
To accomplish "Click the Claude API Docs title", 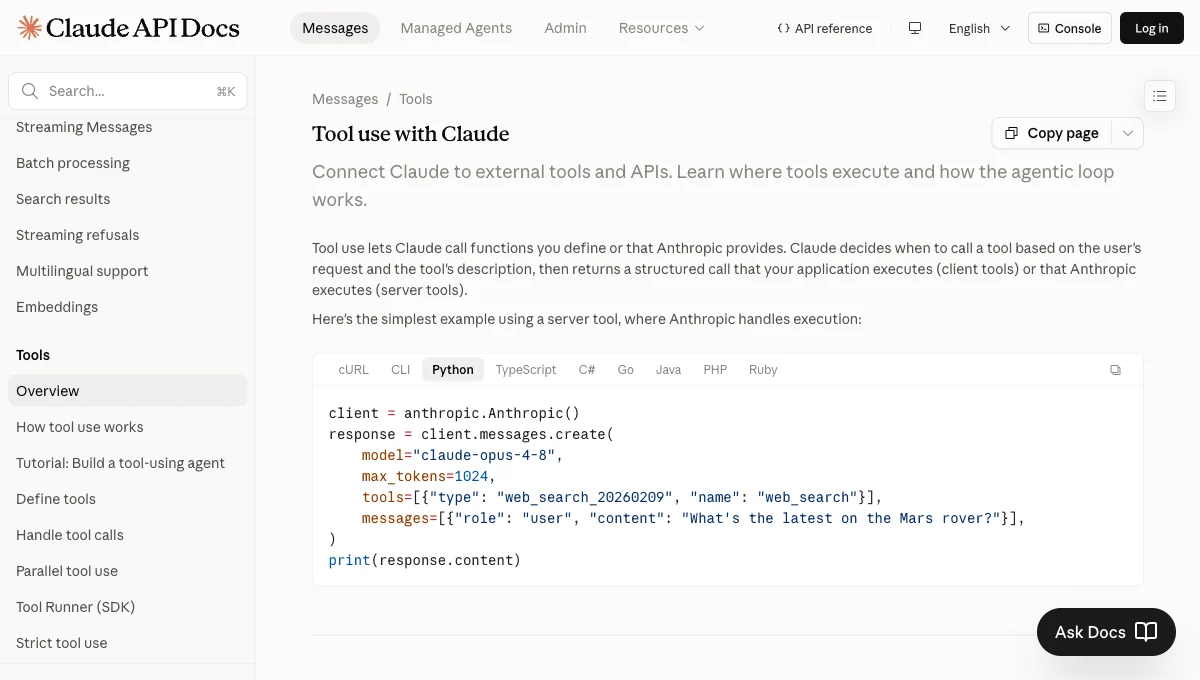I will pyautogui.click(x=143, y=28).
